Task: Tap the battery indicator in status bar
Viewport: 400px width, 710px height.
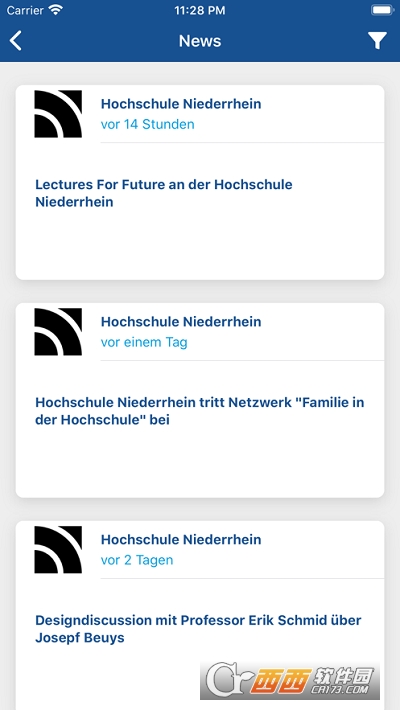Action: click(382, 10)
